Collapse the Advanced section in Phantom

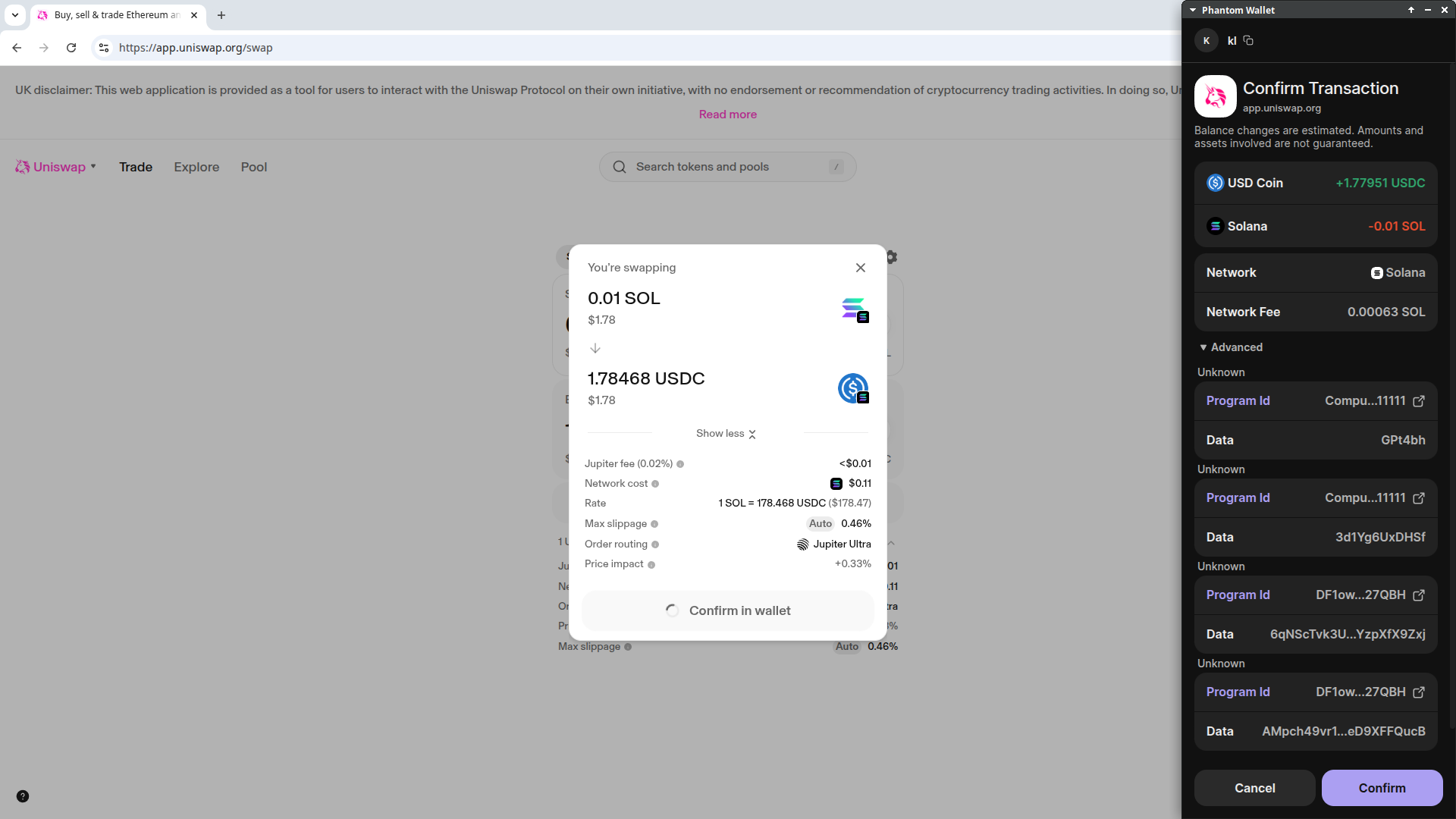(x=1230, y=347)
